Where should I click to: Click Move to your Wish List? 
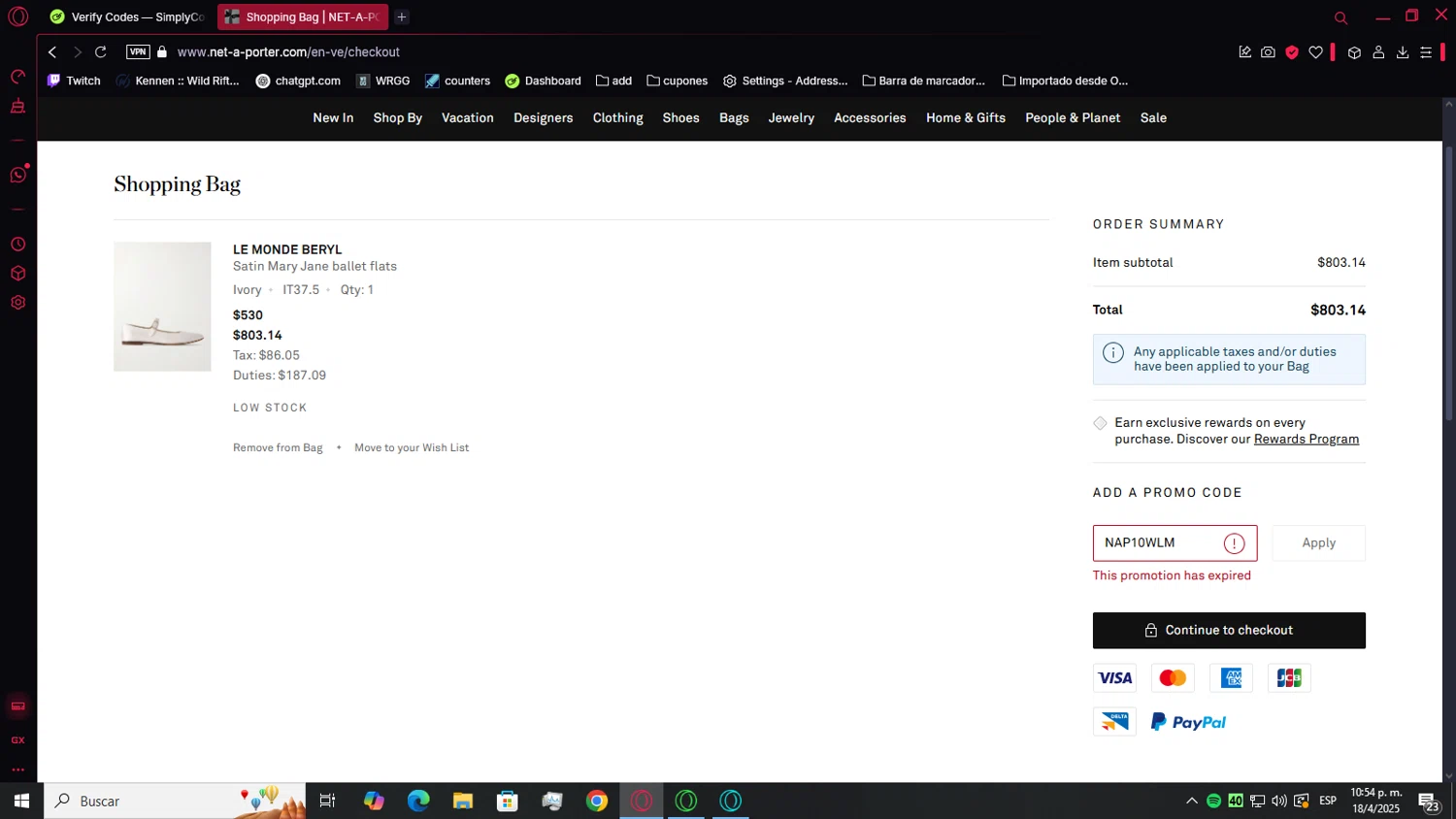click(412, 447)
